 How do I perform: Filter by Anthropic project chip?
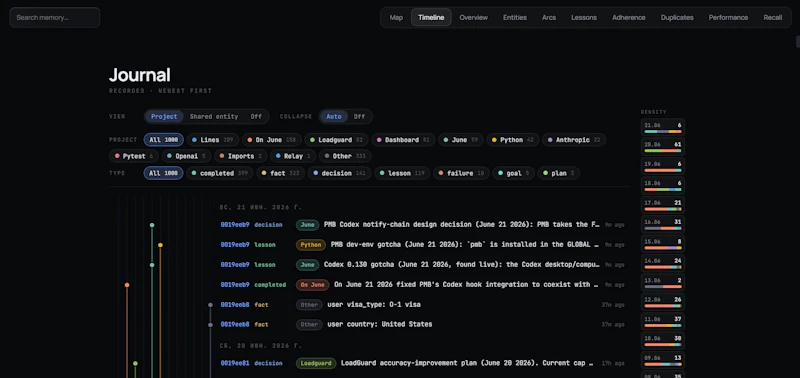pyautogui.click(x=574, y=140)
